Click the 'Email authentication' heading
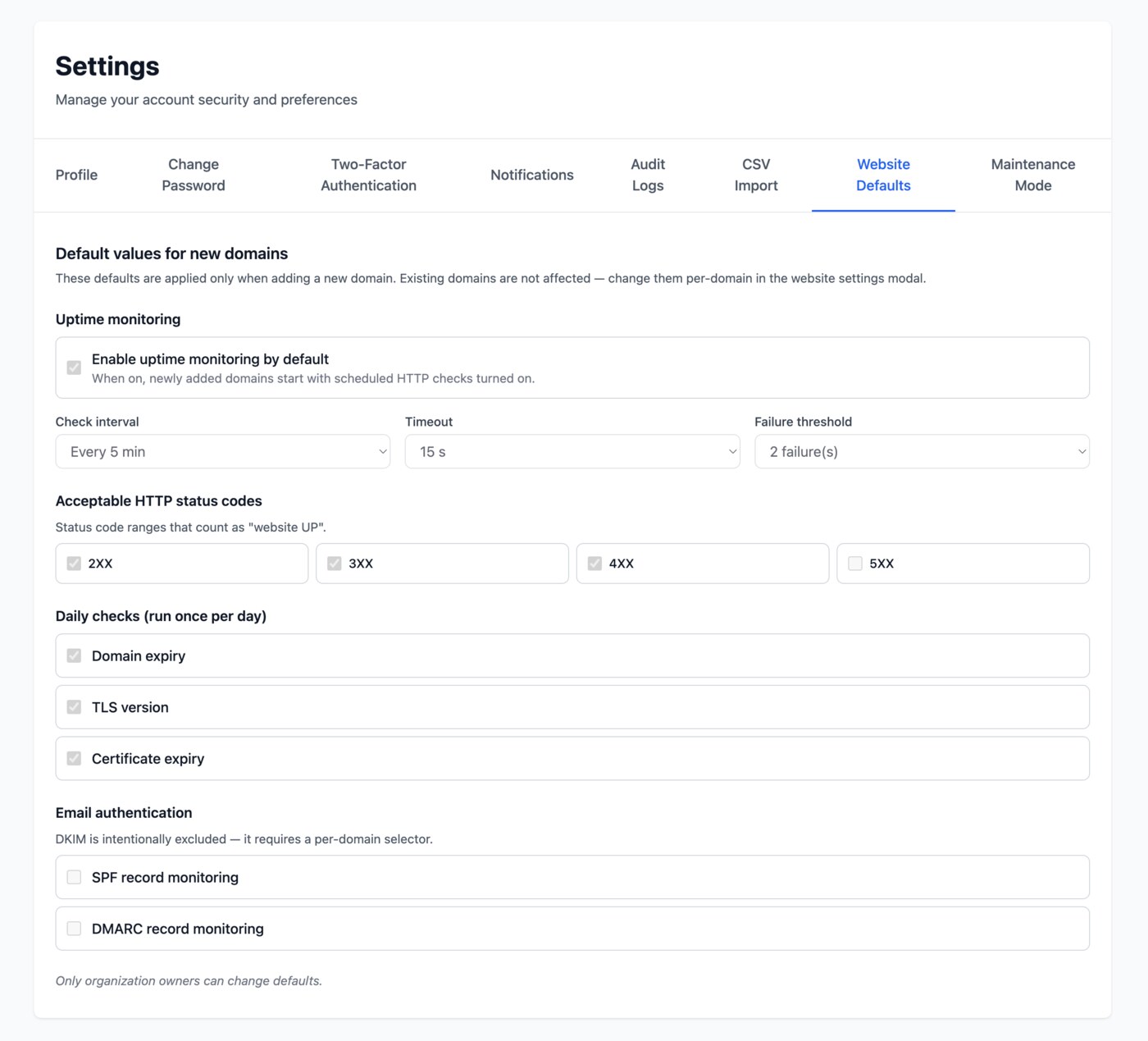This screenshot has width=1148, height=1041. coord(124,813)
